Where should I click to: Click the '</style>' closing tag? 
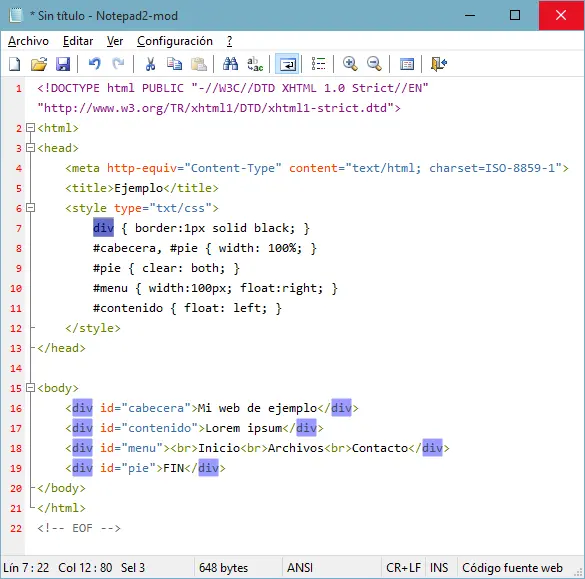[x=93, y=328]
